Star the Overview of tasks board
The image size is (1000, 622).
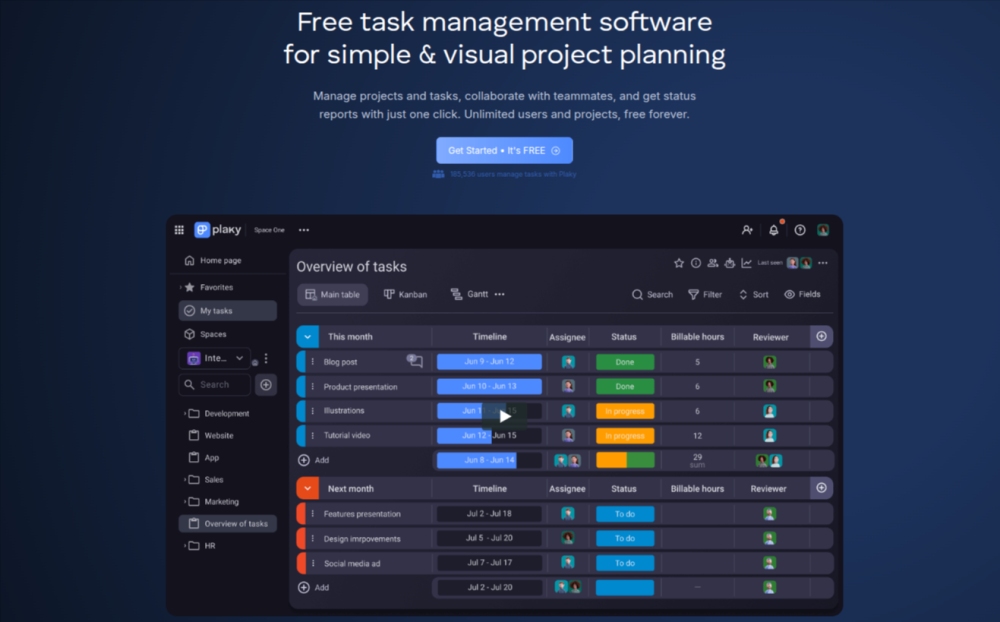pos(679,263)
